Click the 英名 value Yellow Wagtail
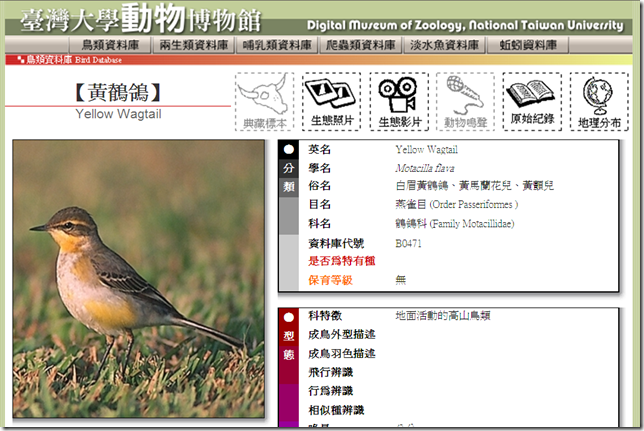 coord(426,150)
